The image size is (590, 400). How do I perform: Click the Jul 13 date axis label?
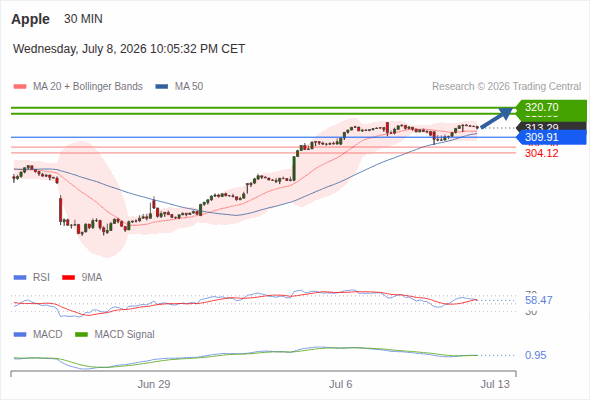[x=495, y=384]
